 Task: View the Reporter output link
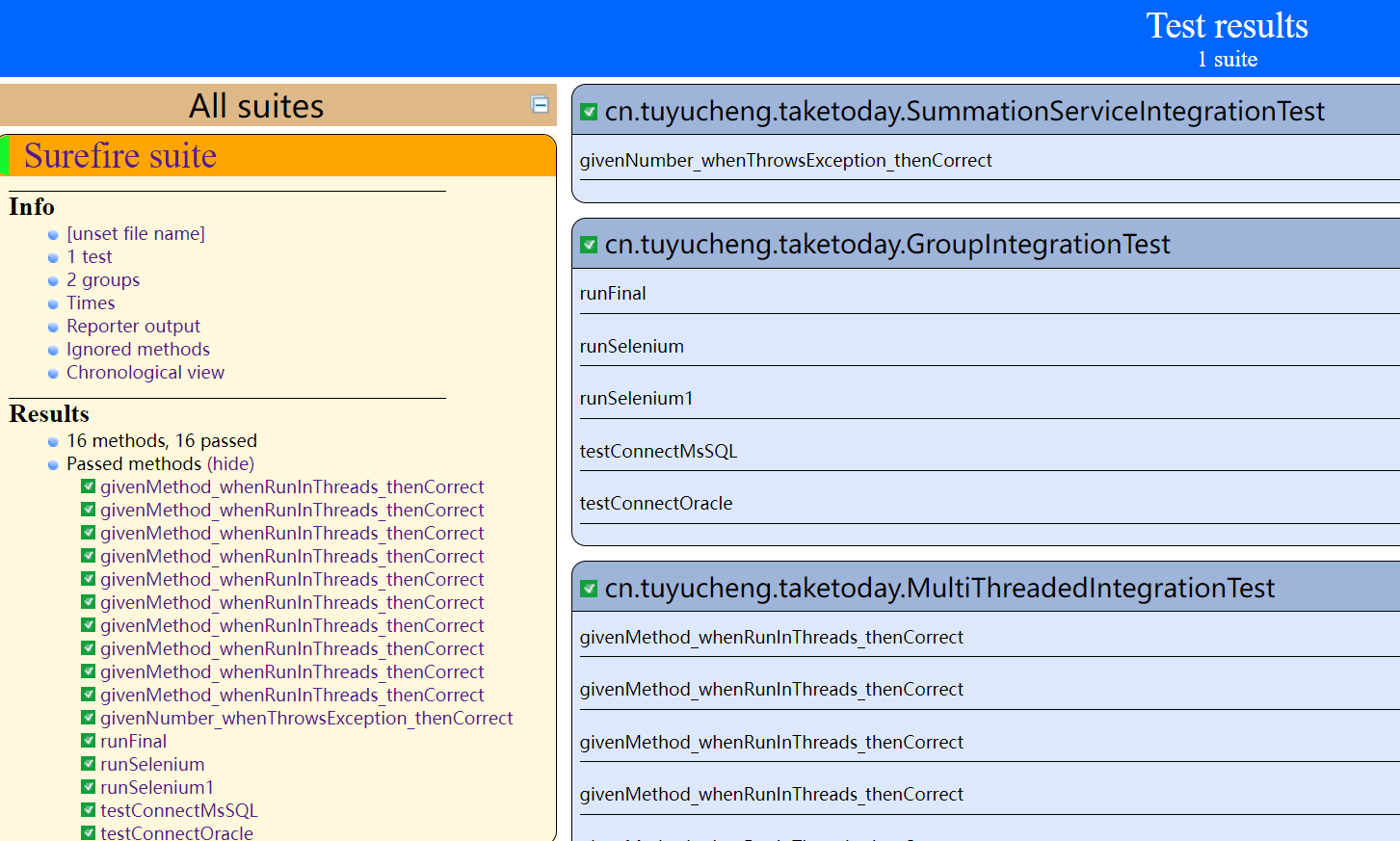pos(134,326)
